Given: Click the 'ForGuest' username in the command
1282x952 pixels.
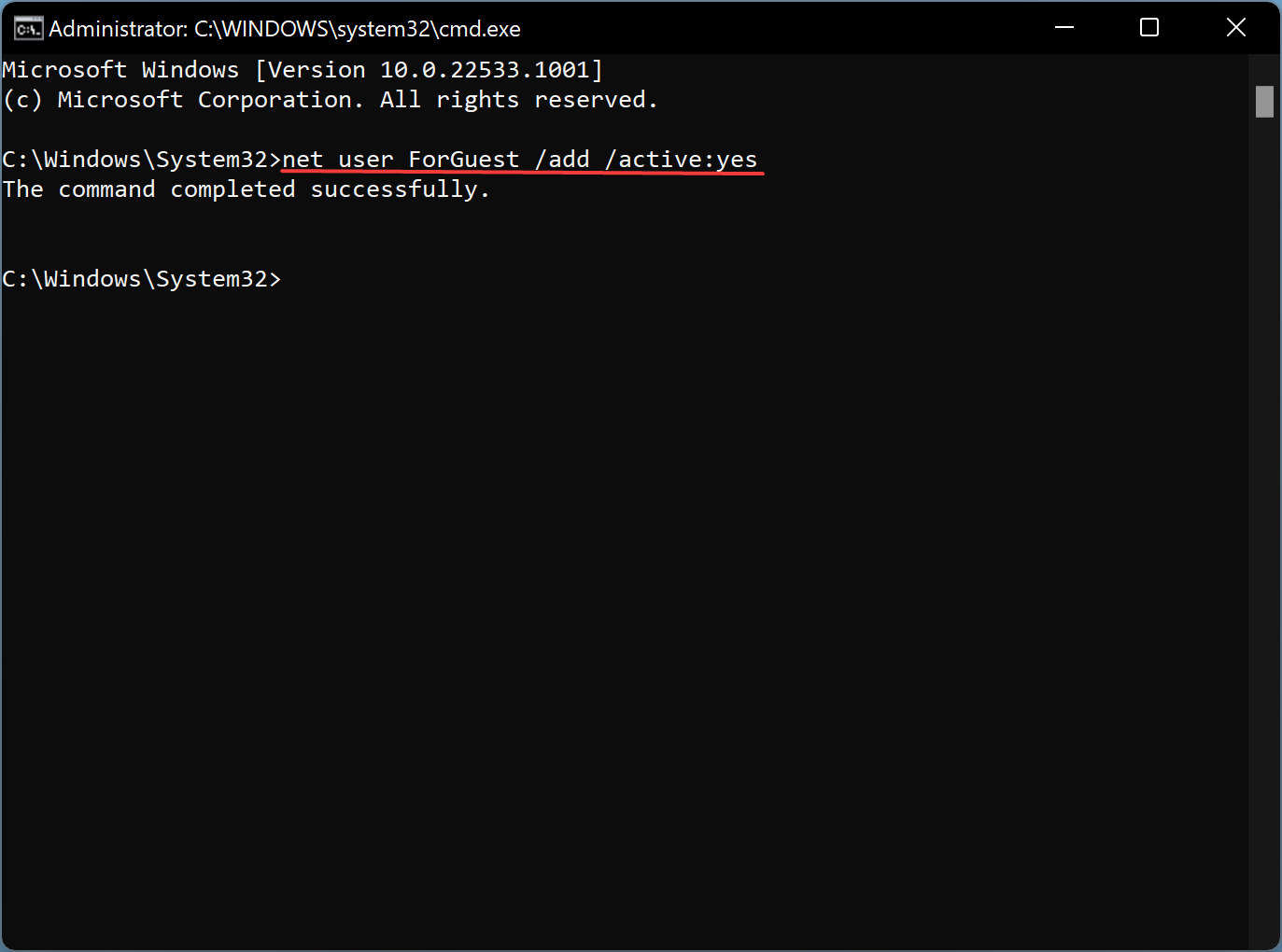Looking at the screenshot, I should (463, 160).
